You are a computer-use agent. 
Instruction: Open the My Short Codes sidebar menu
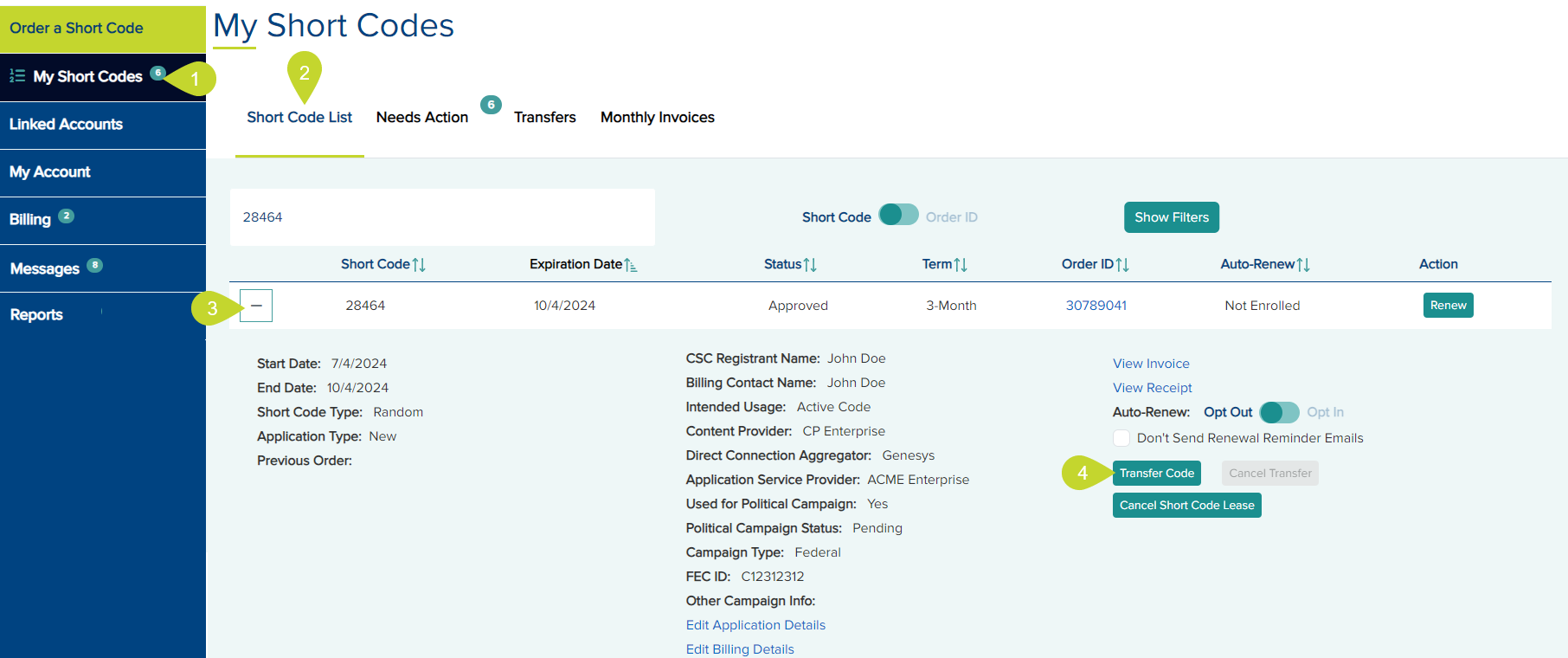(87, 77)
